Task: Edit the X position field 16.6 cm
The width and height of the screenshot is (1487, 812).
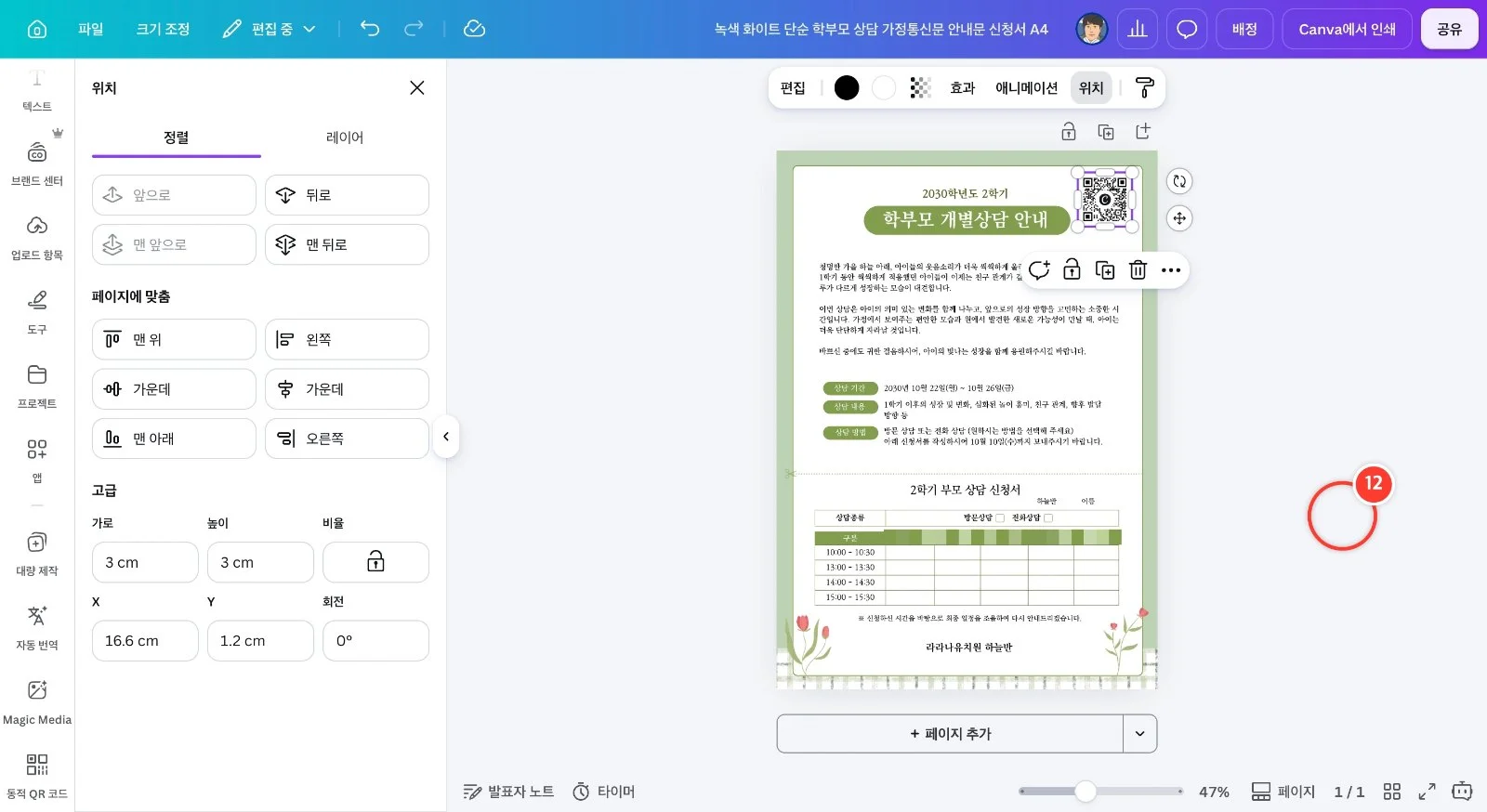Action: [145, 641]
